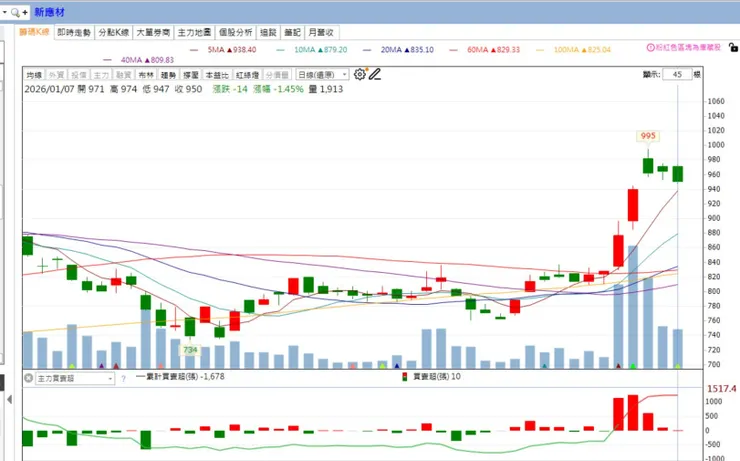Toggle the 融資 overlay button
Image resolution: width=740 pixels, height=461 pixels.
click(x=123, y=75)
